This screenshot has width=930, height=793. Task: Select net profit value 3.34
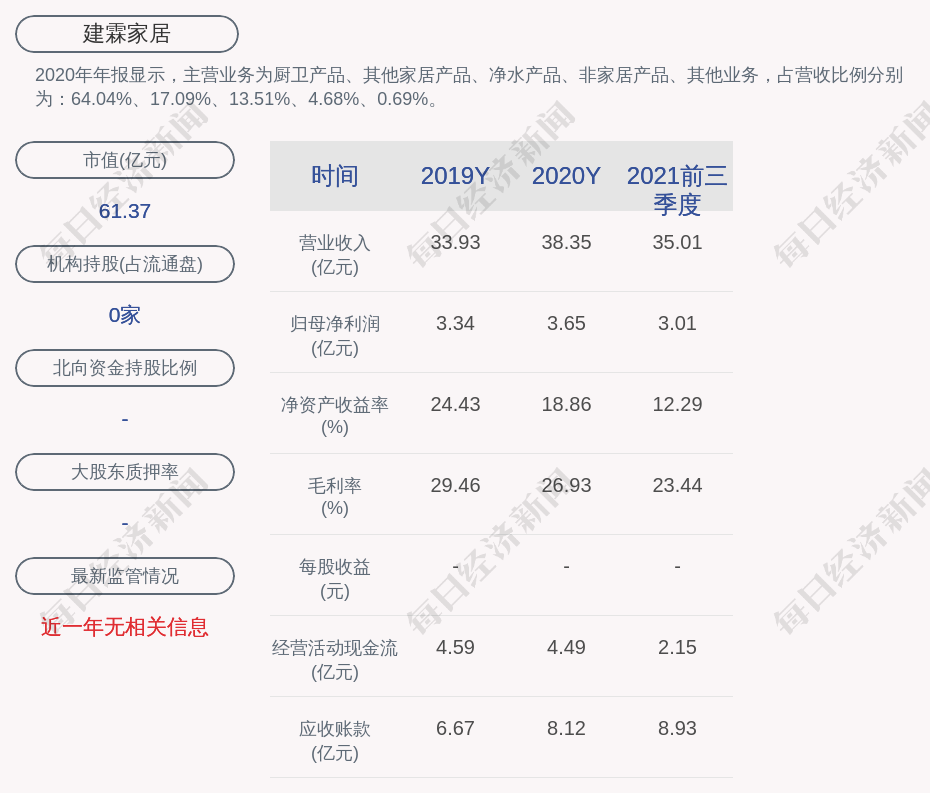tap(455, 323)
